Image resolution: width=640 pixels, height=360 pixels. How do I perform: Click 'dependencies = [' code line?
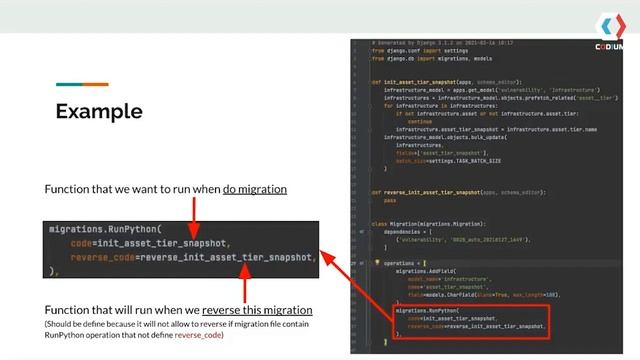pyautogui.click(x=408, y=232)
